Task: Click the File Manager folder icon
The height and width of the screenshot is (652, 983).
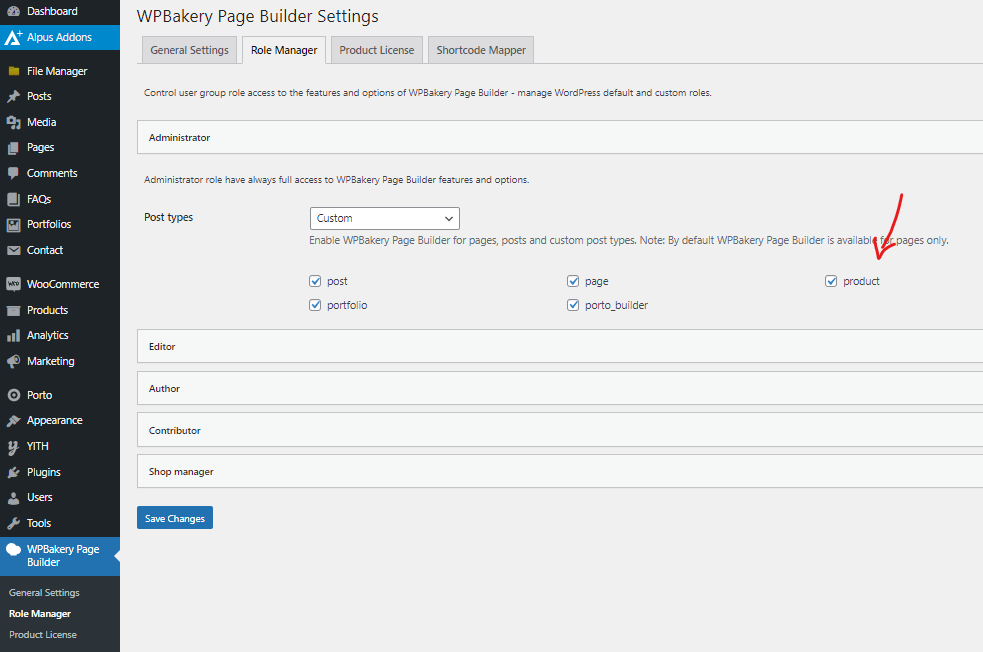Action: pyautogui.click(x=13, y=71)
